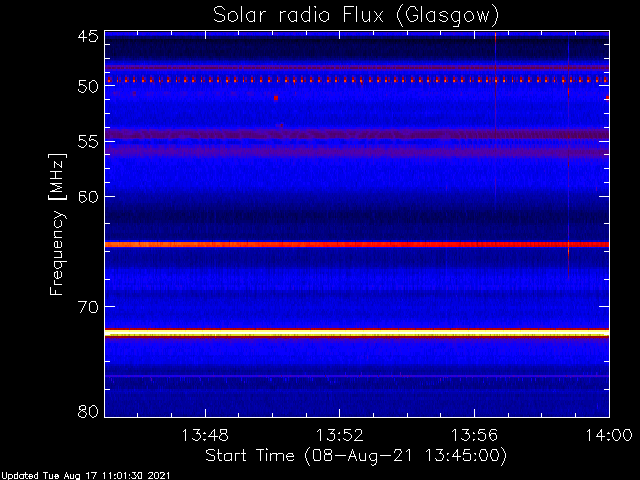Click the 45 MHz frequency label
This screenshot has height=480, width=640.
pos(88,37)
